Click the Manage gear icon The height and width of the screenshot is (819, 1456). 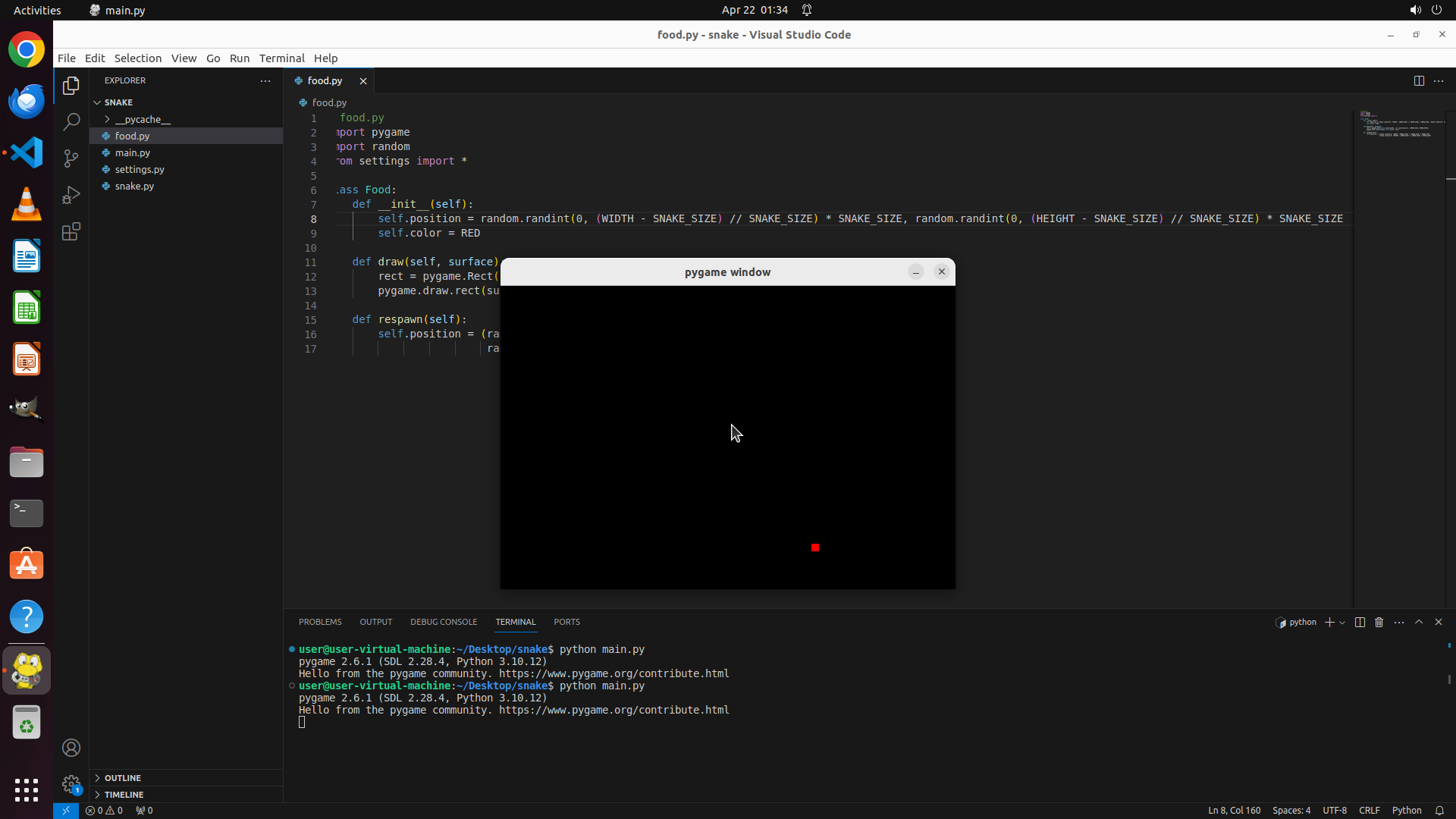pos(71,783)
